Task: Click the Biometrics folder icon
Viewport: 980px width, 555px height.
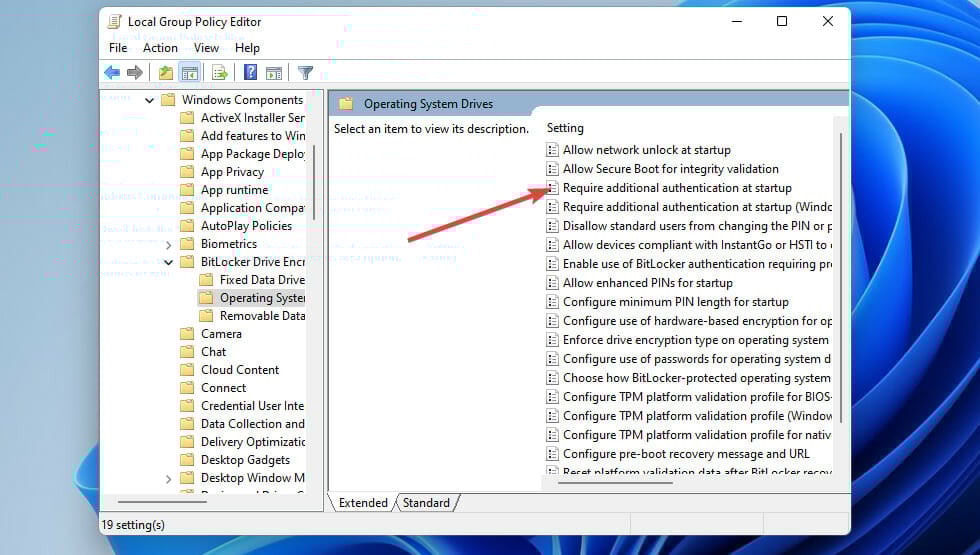Action: (187, 244)
